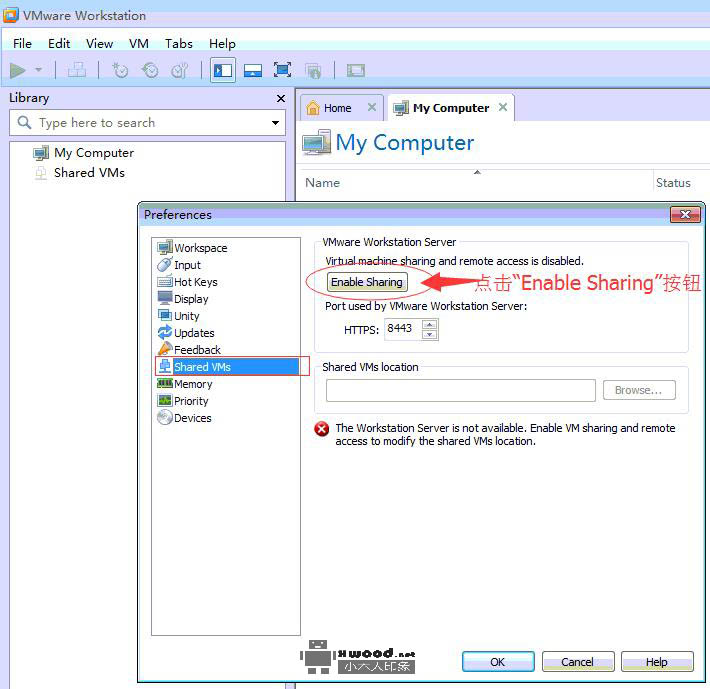
Task: Open the VM menu
Action: tap(139, 43)
